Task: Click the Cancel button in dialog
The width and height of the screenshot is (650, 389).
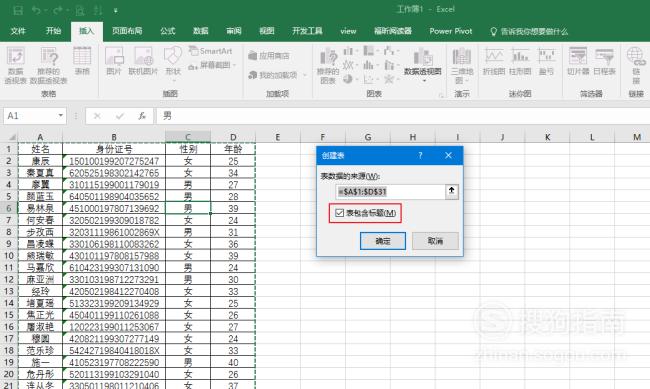Action: [435, 241]
